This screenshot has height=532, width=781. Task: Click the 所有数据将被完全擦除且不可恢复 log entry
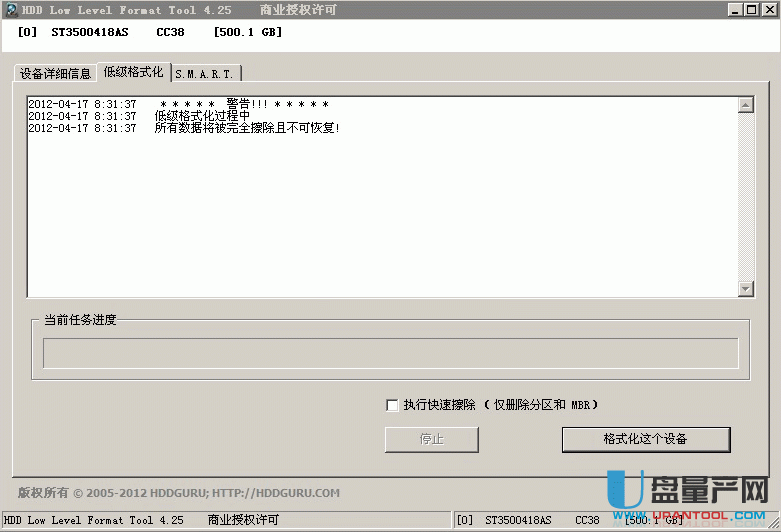click(247, 129)
